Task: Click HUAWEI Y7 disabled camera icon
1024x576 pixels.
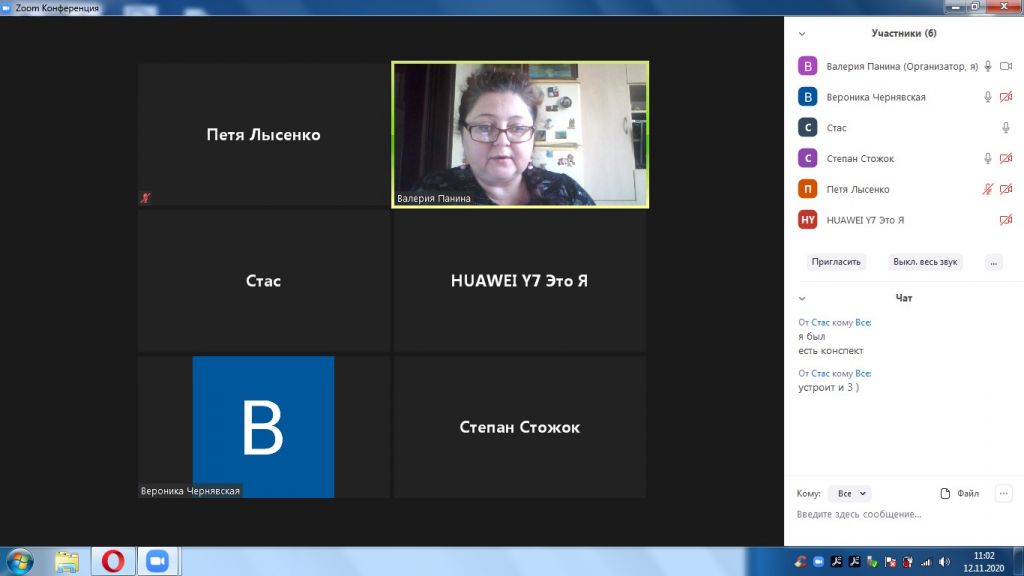Action: click(x=1006, y=220)
